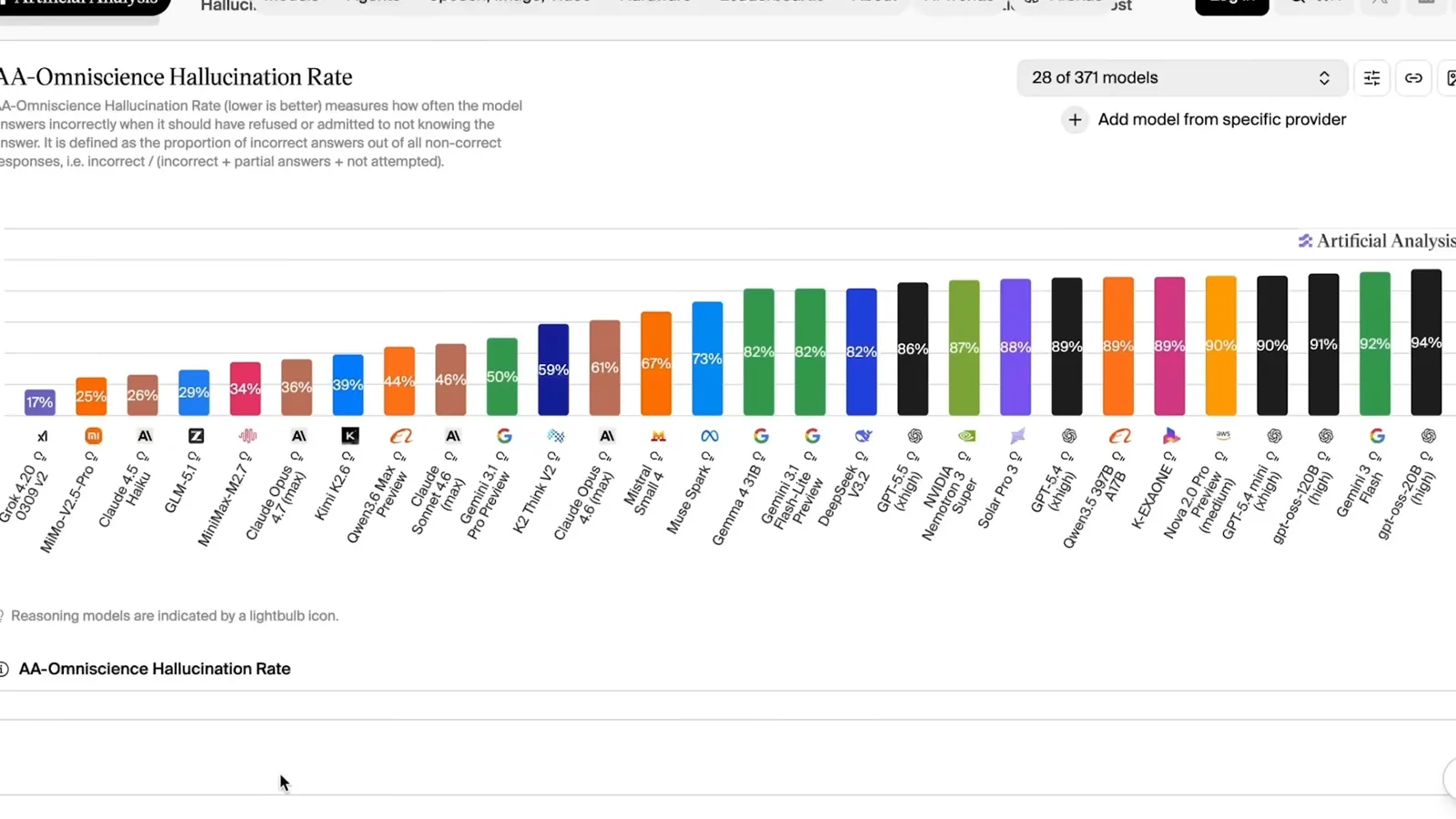Screen dimensions: 1456x819
Task: Click the Kimi K logo icon
Action: pyautogui.click(x=349, y=436)
